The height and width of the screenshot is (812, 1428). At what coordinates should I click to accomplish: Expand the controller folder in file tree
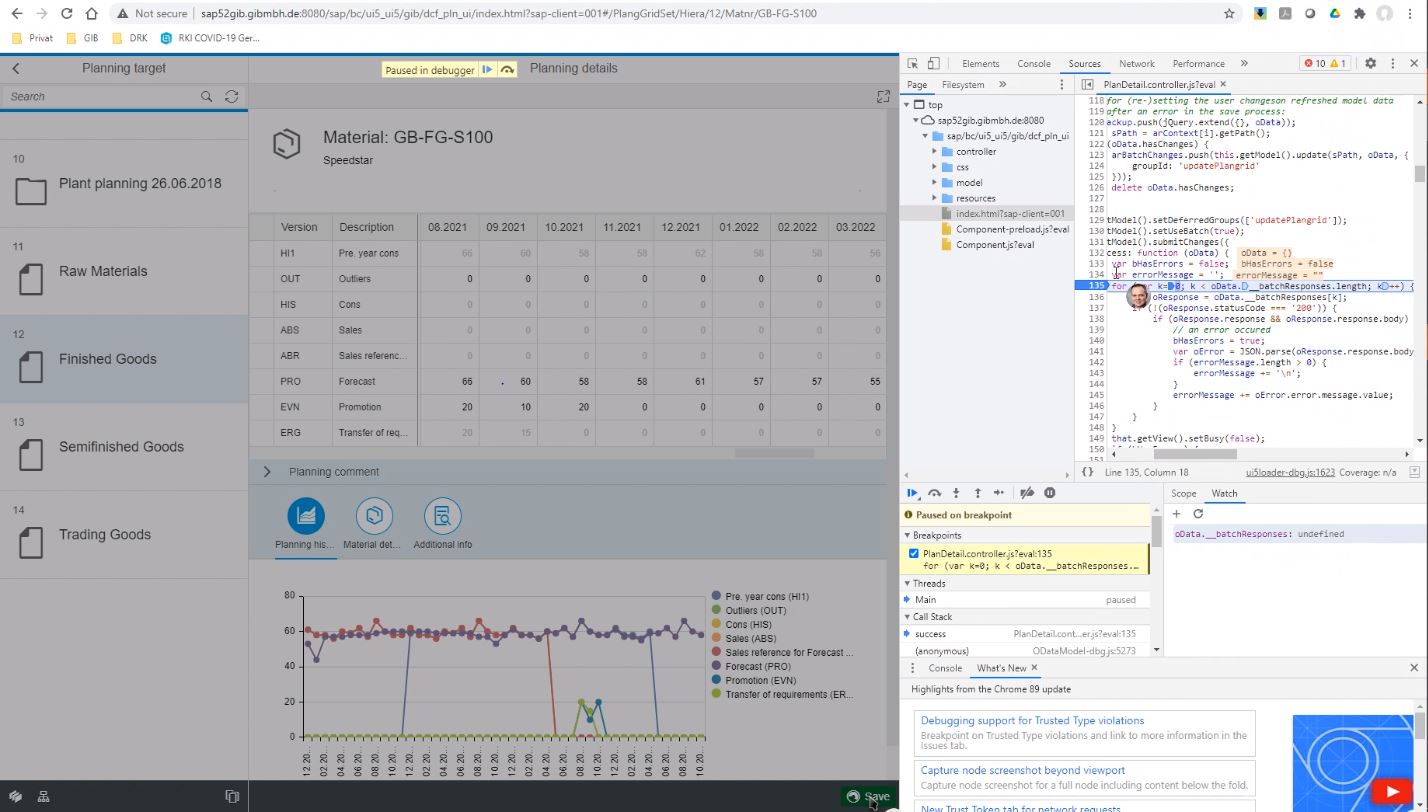935,152
